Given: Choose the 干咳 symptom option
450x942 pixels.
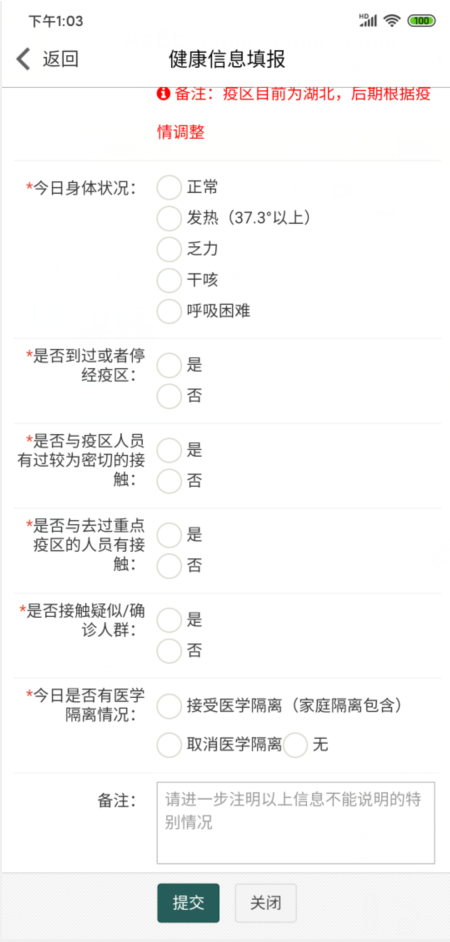Looking at the screenshot, I should [169, 281].
